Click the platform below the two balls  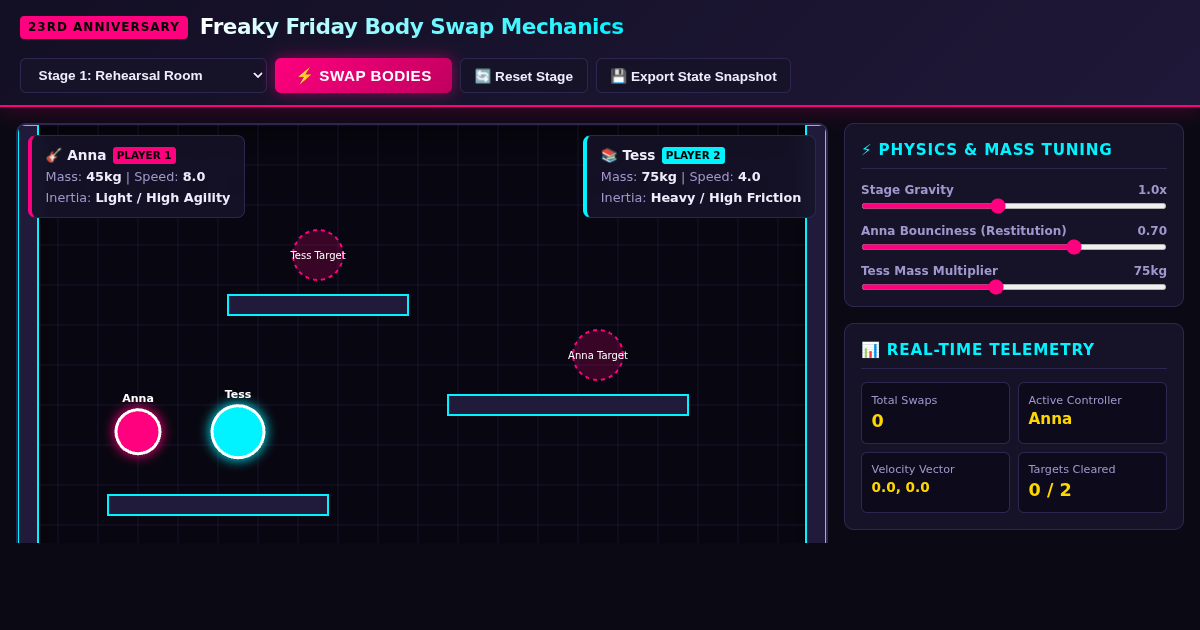tap(218, 505)
